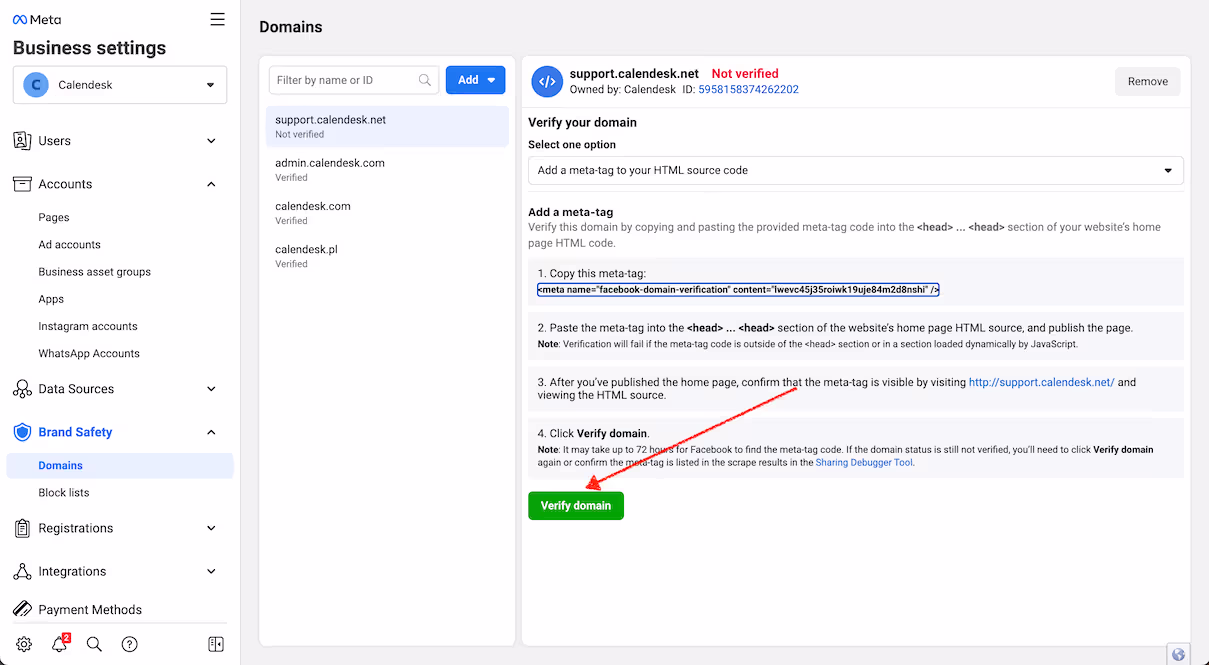
Task: Open the hamburger menu icon
Action: click(x=217, y=18)
